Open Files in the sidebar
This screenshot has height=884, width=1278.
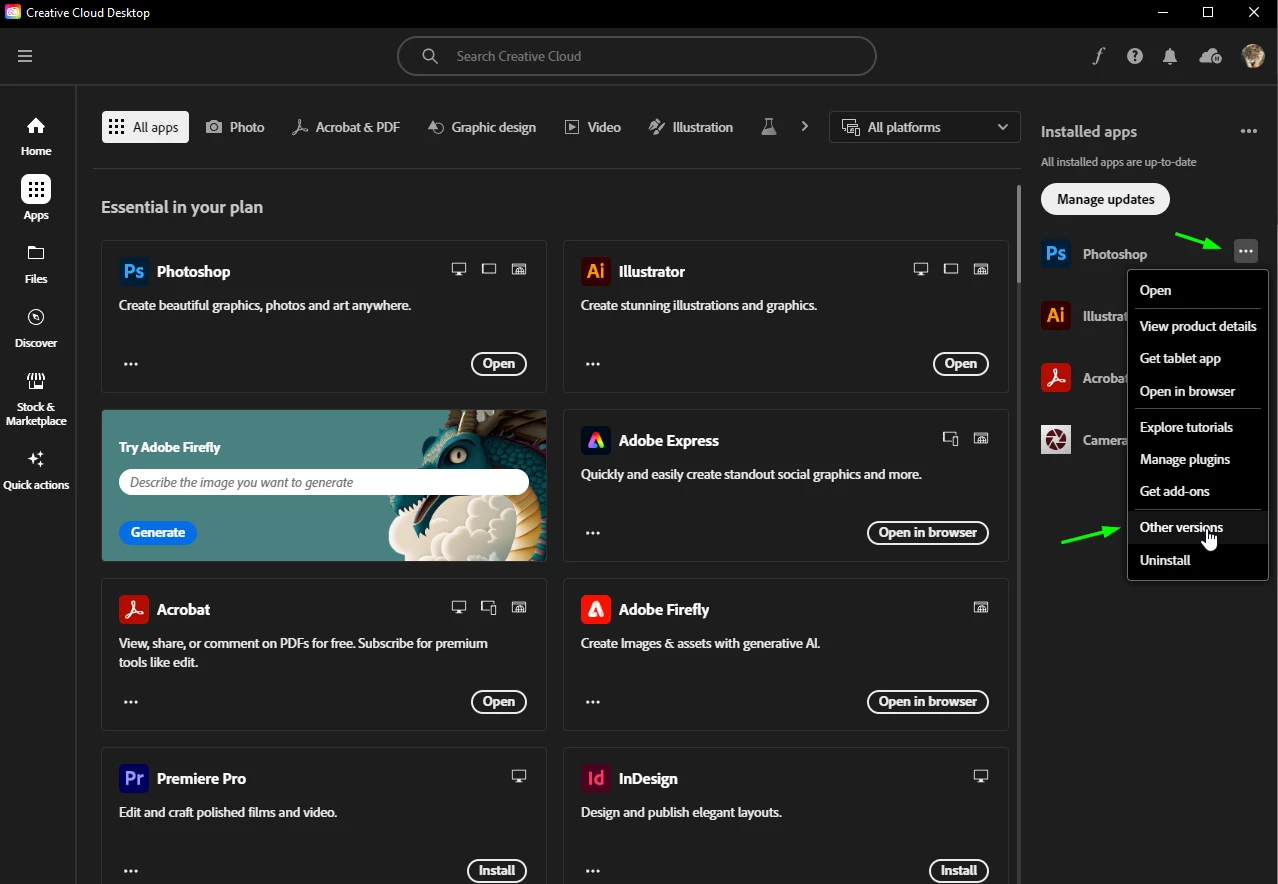(x=36, y=264)
